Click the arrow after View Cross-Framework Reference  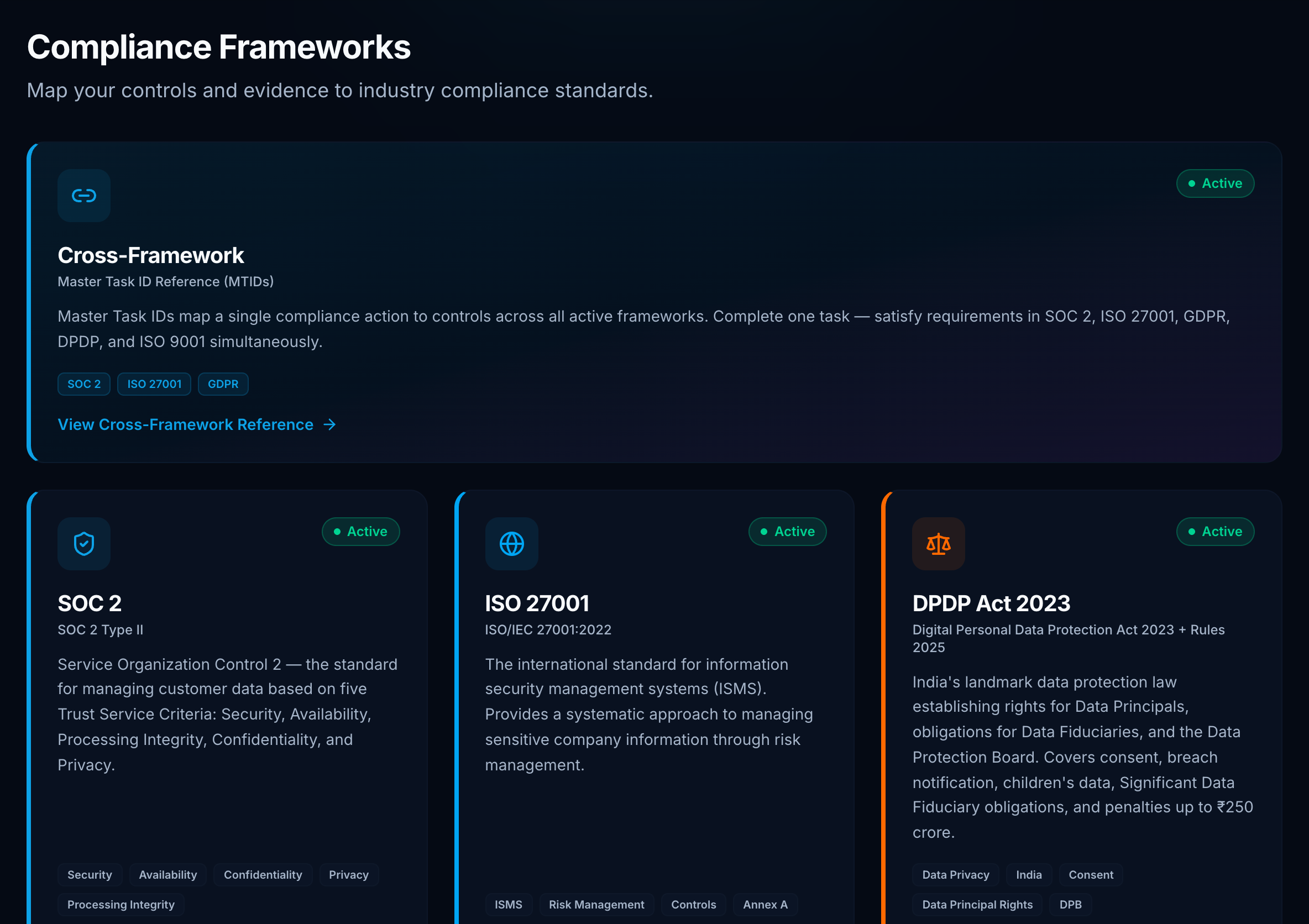[x=329, y=424]
